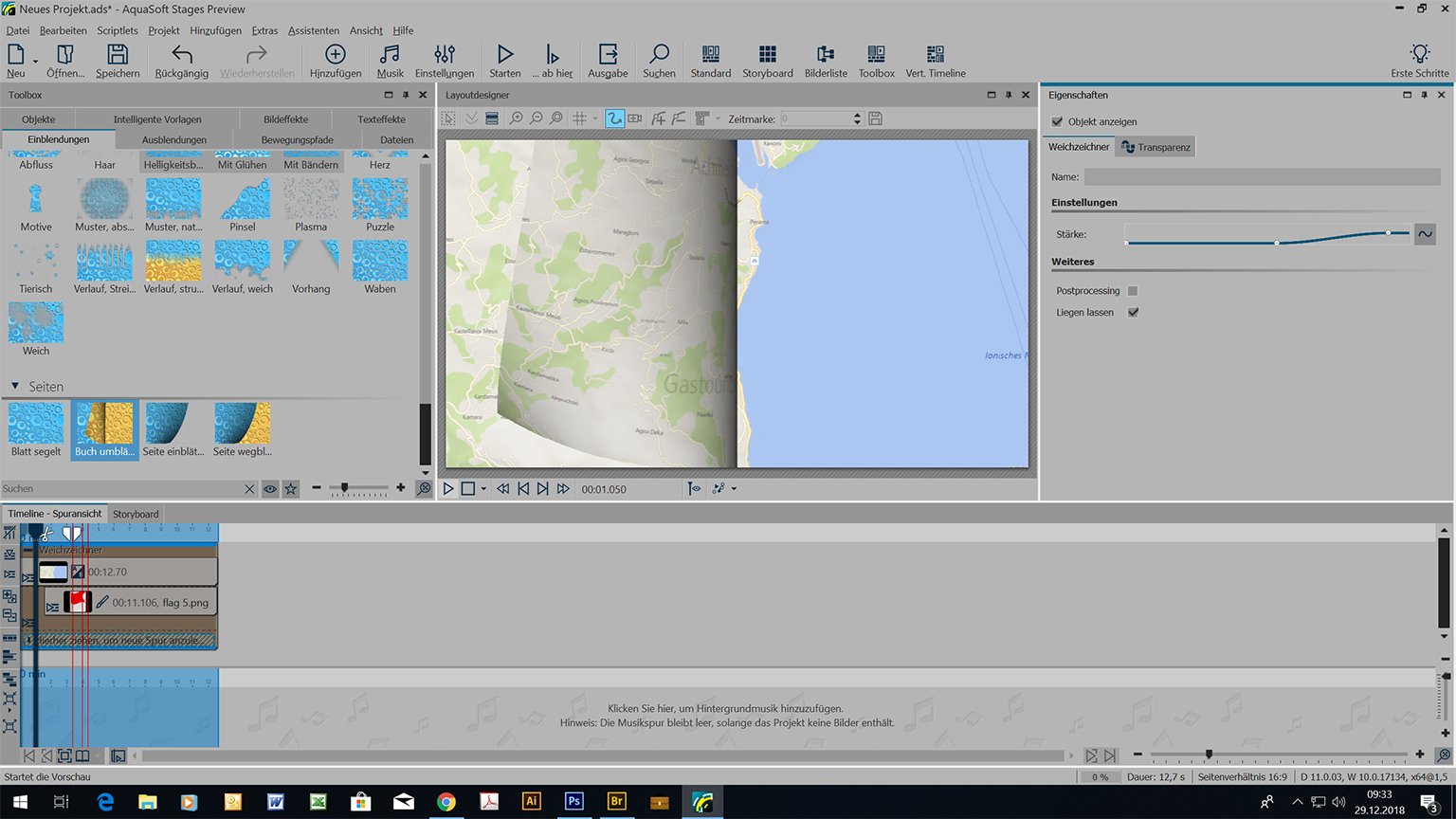Collapse the Seiten section in Toolbox
The width and height of the screenshot is (1456, 819).
(x=15, y=387)
